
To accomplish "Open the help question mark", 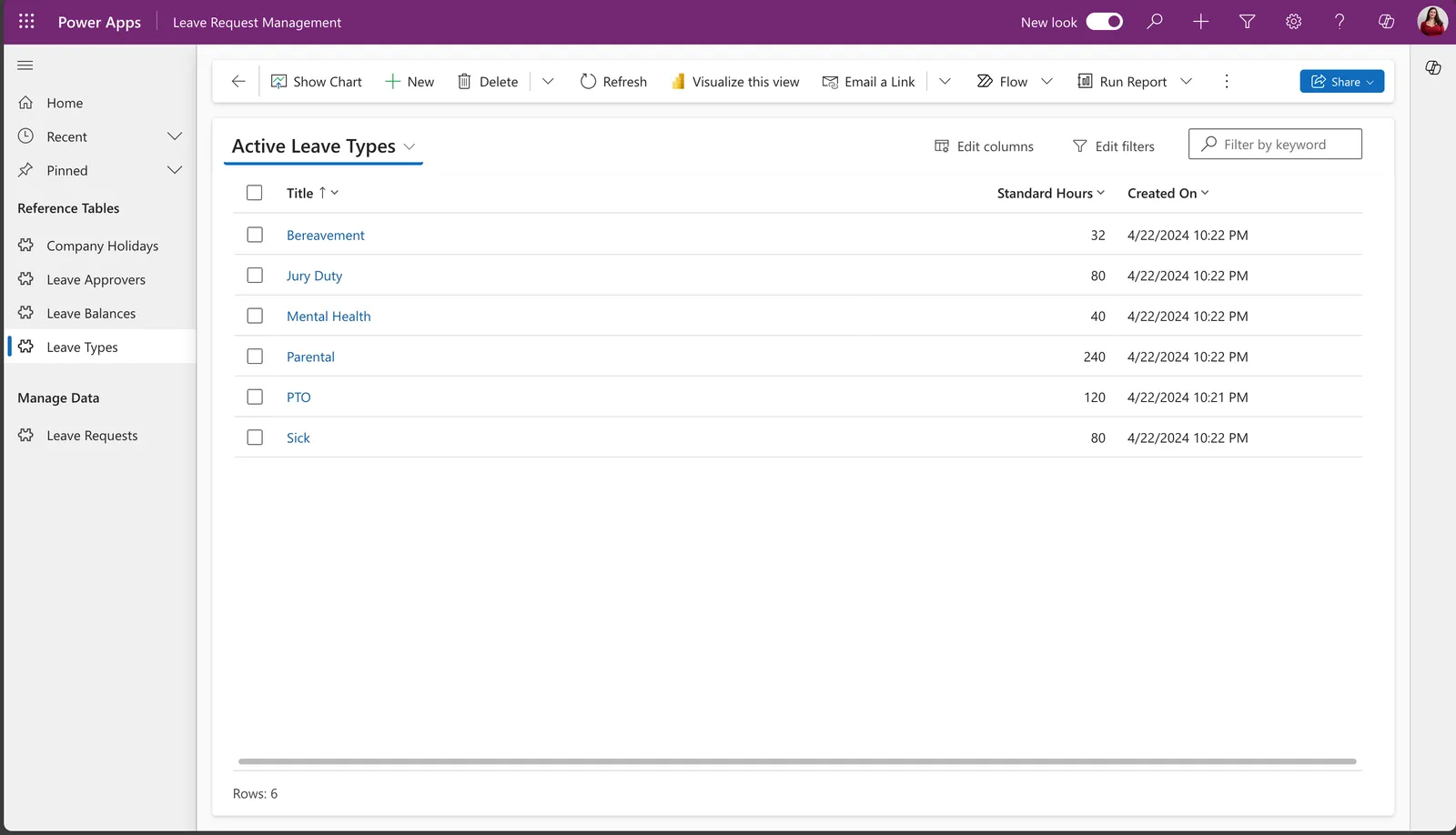I will 1340,21.
